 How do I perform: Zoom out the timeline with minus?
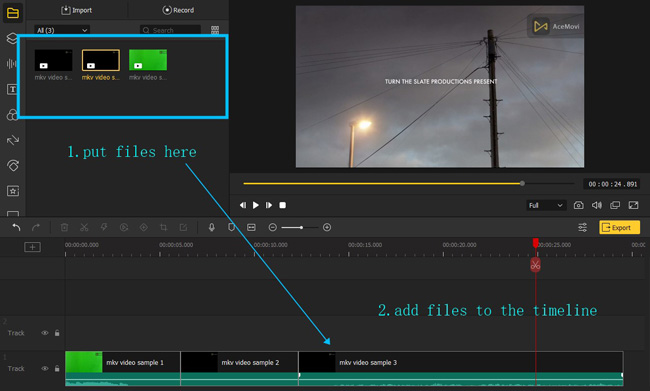coord(272,227)
